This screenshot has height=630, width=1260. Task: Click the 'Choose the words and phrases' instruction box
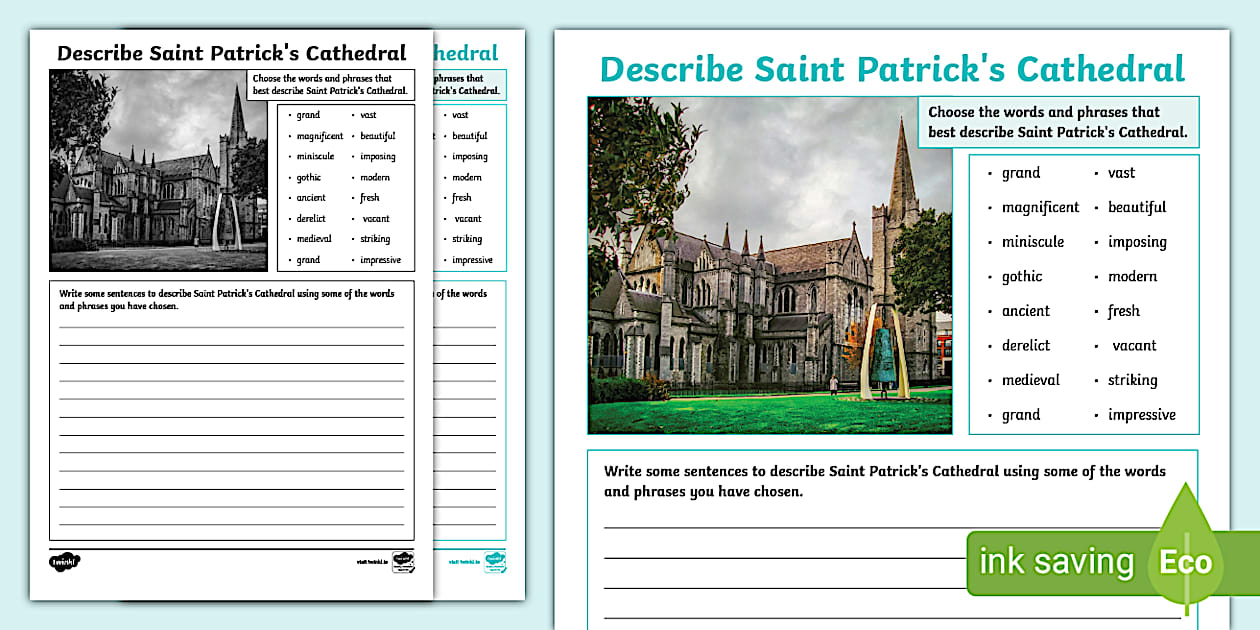click(x=1058, y=121)
